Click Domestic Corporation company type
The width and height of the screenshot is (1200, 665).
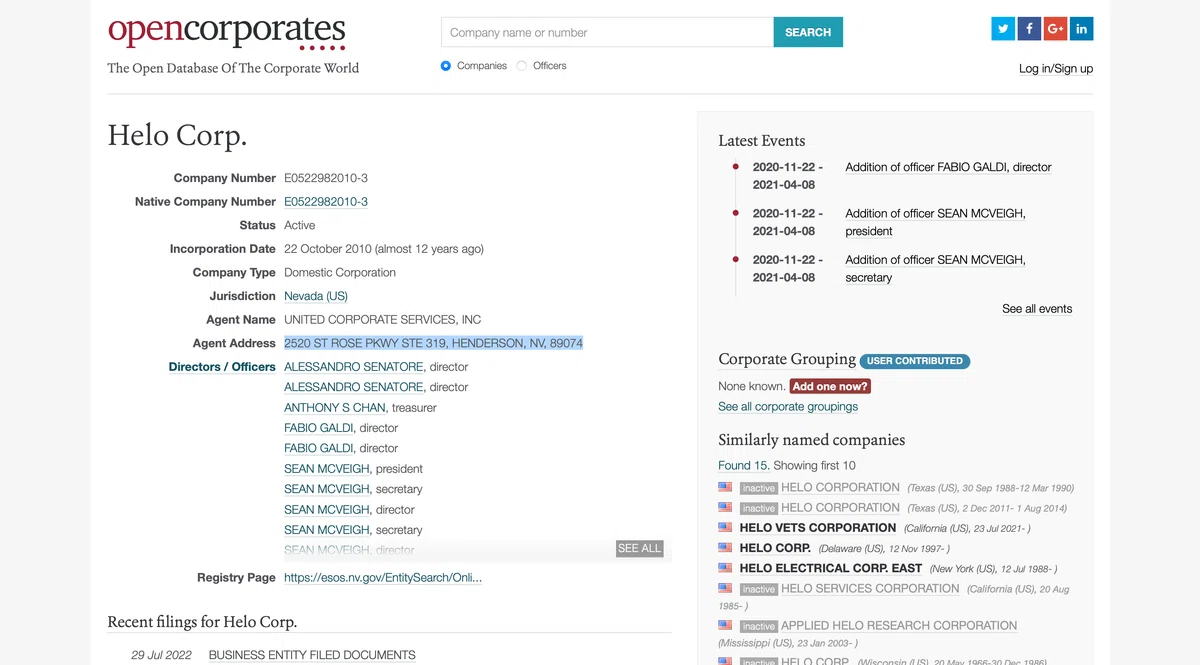340,273
